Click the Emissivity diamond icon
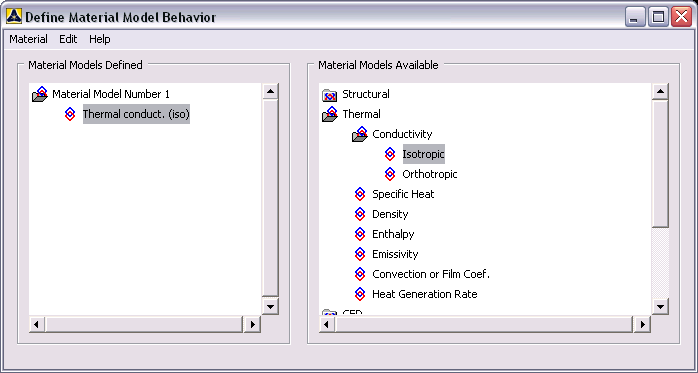This screenshot has height=373, width=698. (360, 255)
